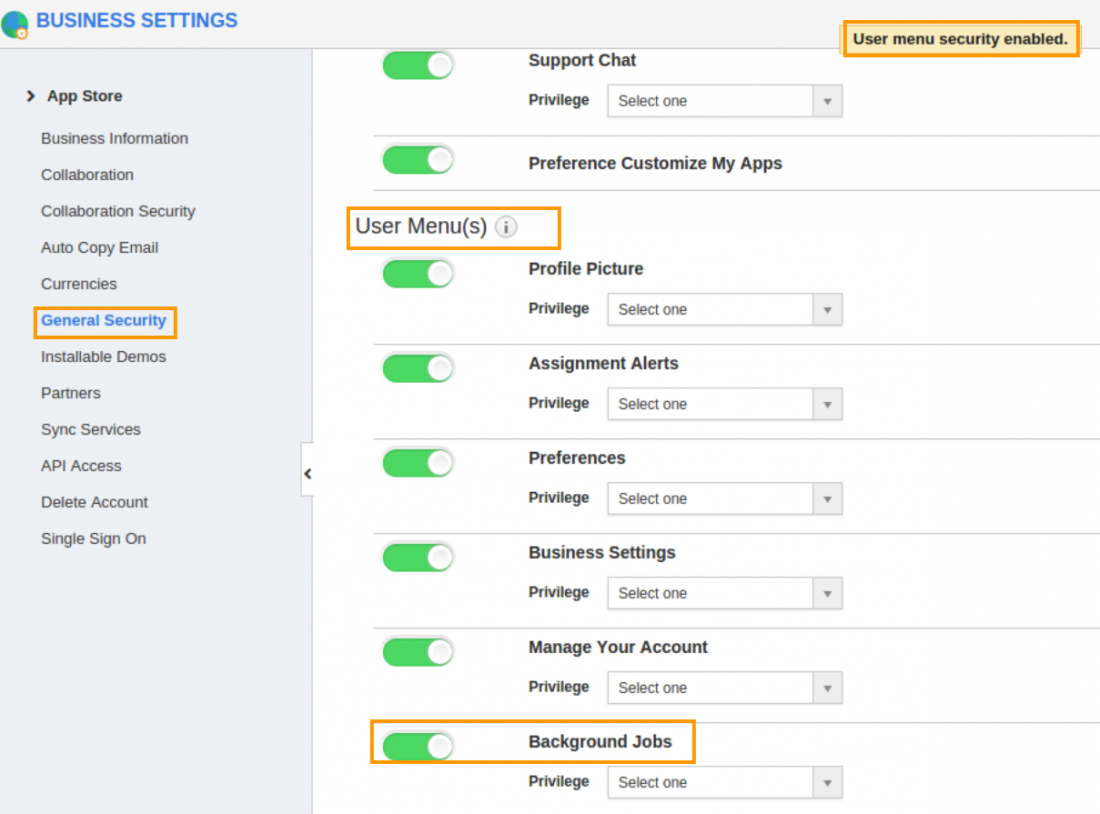The width and height of the screenshot is (1100, 814).
Task: Toggle off Assignment Alerts
Action: [417, 368]
